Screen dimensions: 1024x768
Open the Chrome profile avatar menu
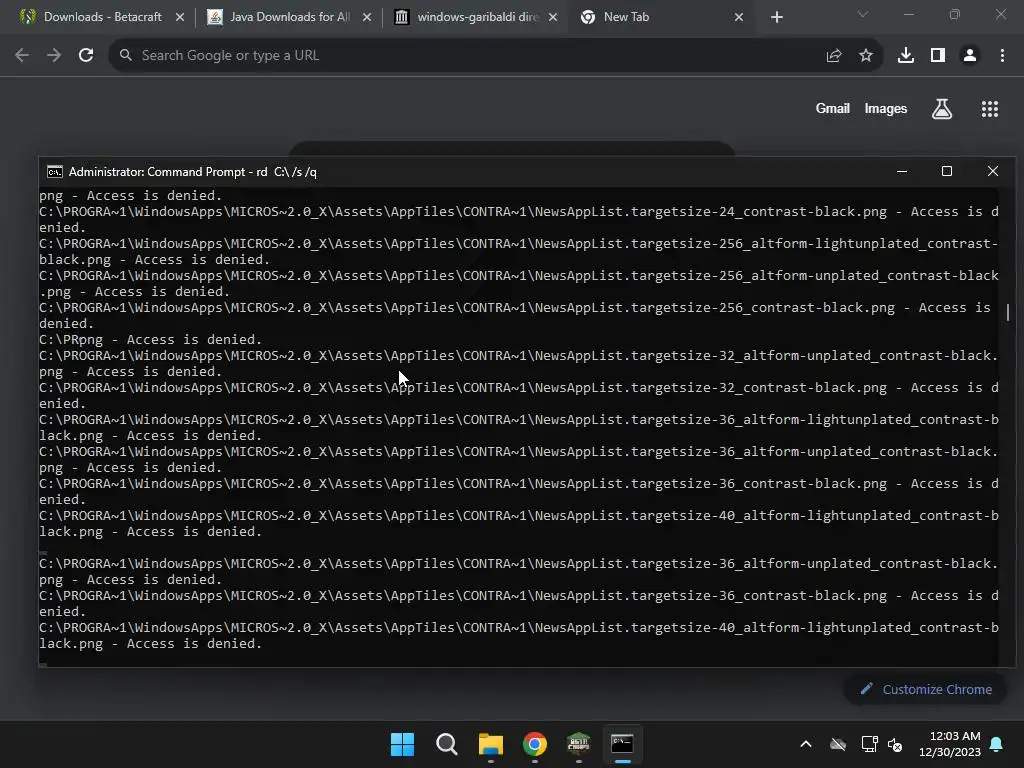970,56
